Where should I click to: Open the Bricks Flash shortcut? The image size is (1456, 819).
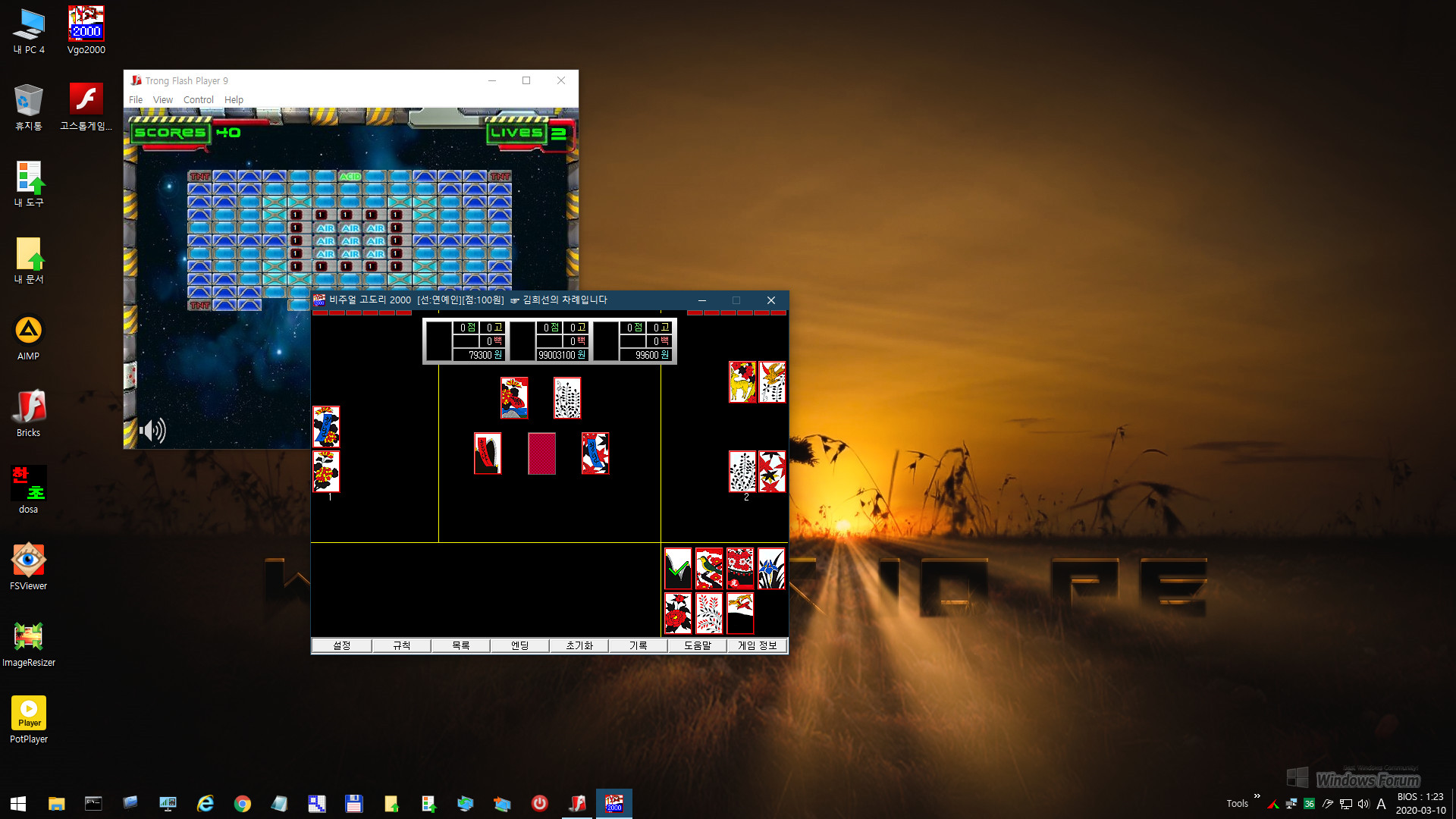coord(29,414)
